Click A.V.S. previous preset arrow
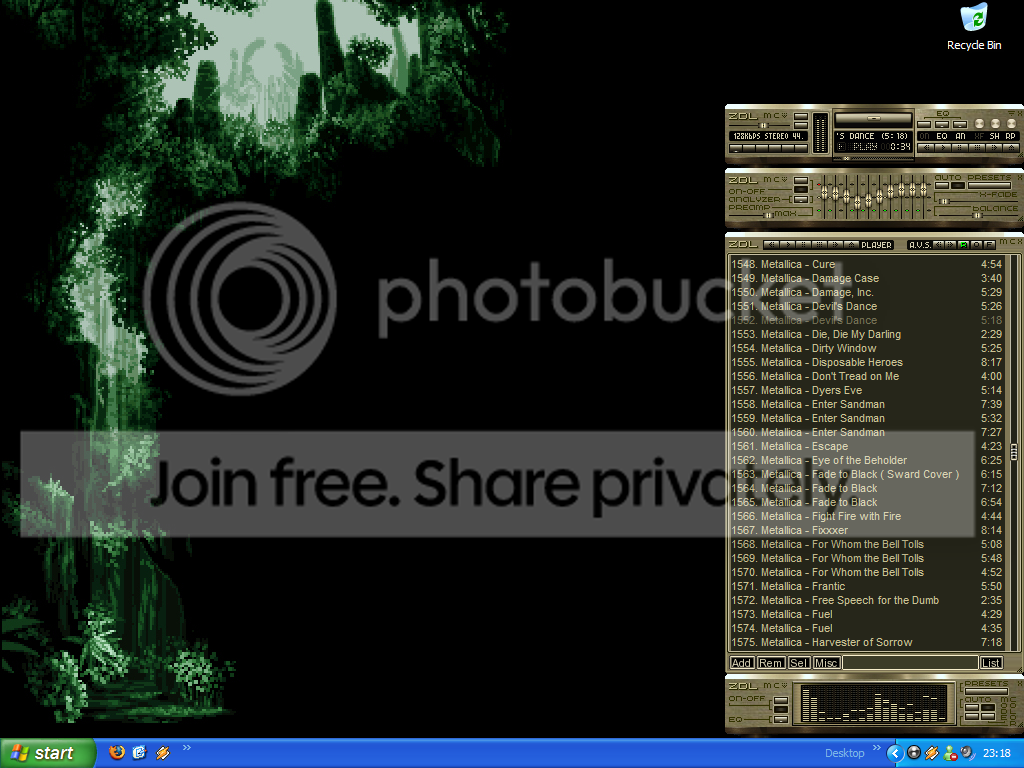 click(938, 245)
